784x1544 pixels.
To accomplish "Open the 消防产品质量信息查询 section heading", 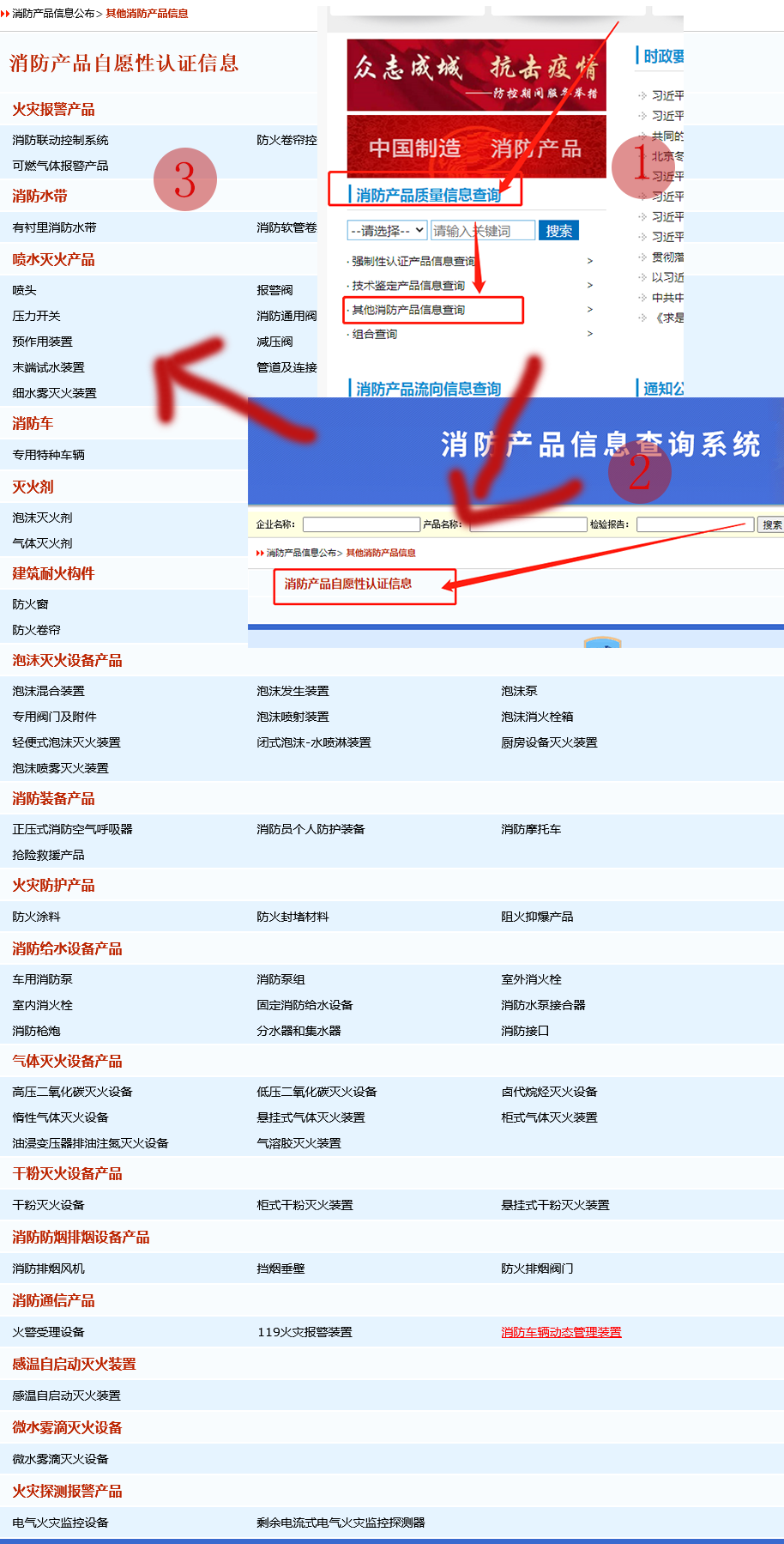I will (428, 195).
